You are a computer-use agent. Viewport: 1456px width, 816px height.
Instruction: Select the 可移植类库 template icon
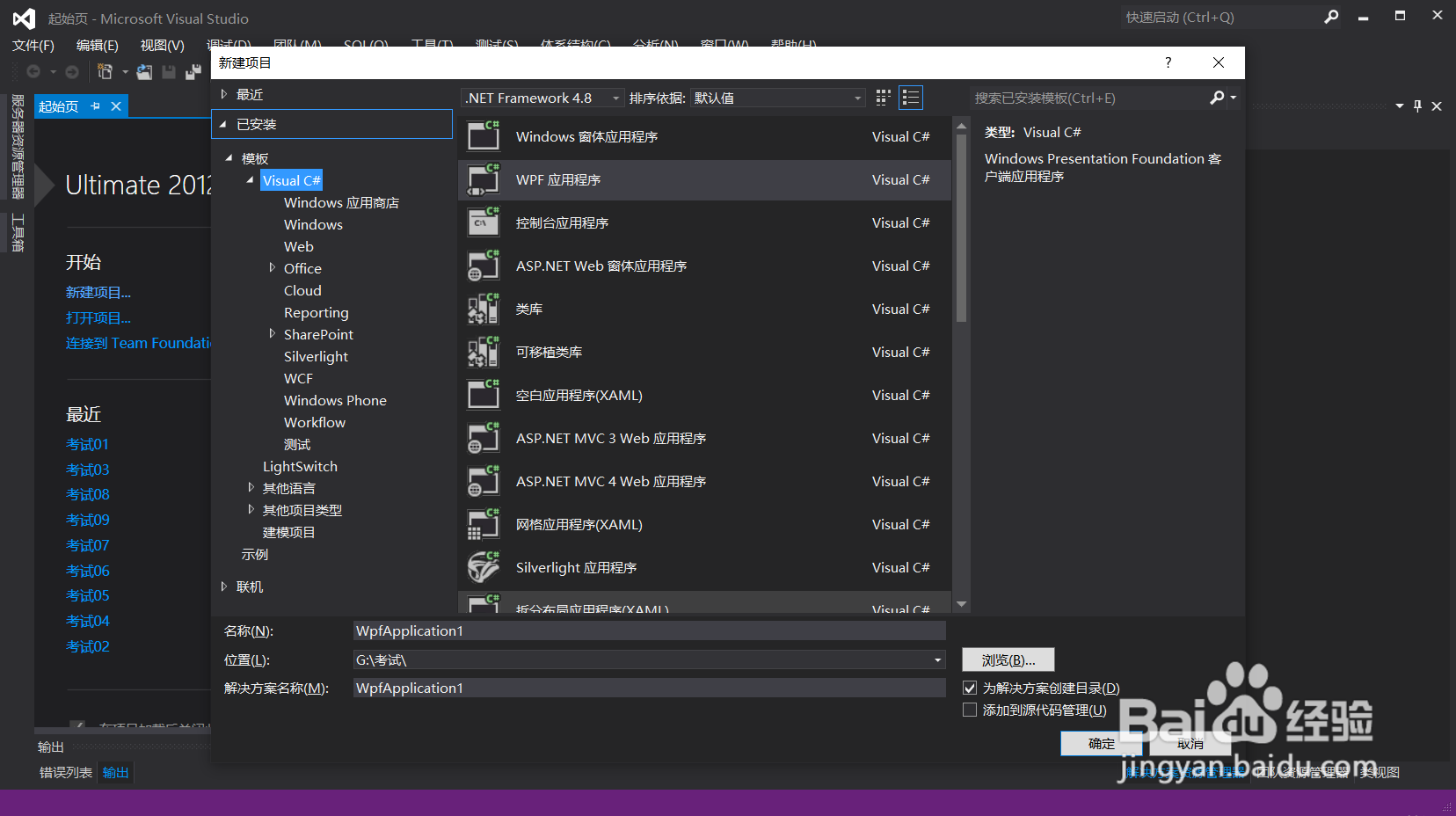(x=484, y=352)
